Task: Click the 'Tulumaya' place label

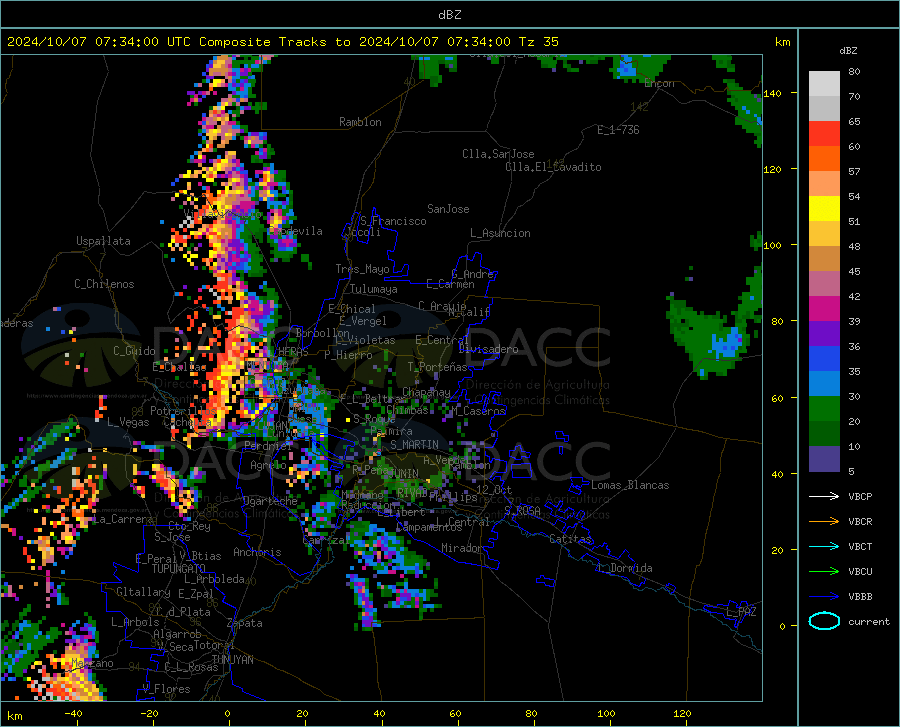Action: click(374, 289)
